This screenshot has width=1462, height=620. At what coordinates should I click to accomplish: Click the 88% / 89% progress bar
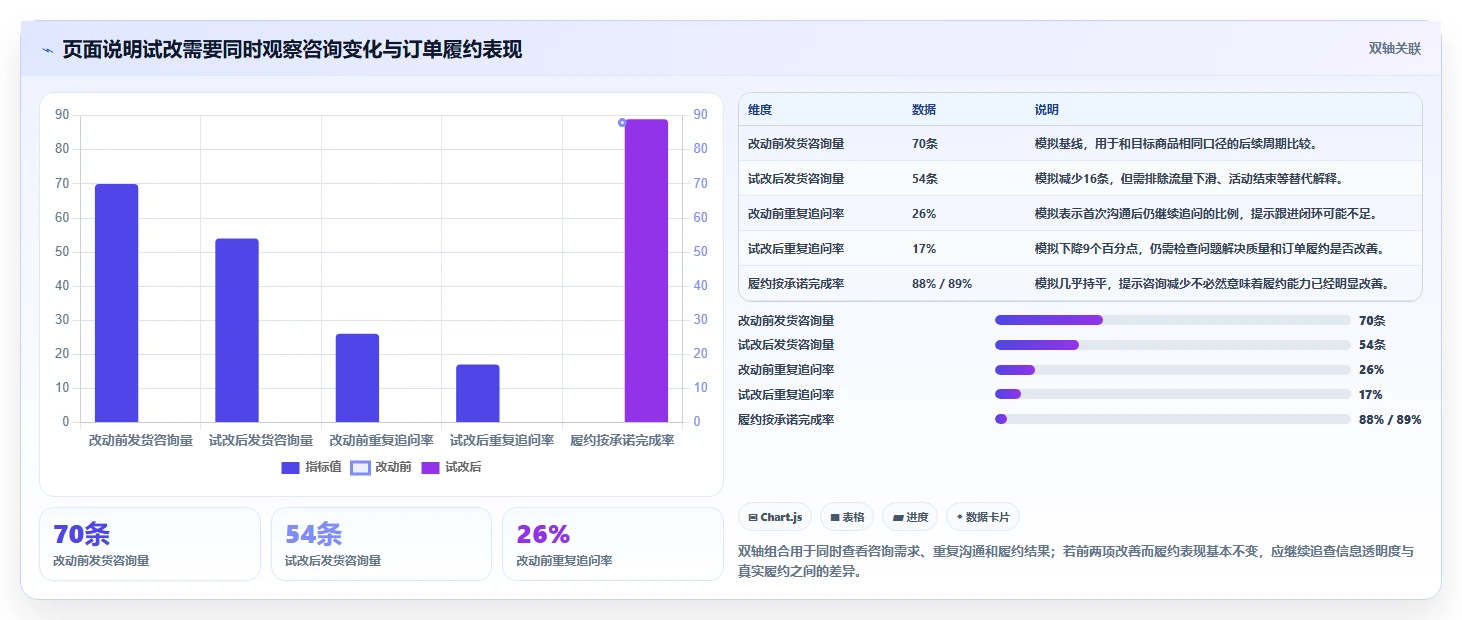(x=1172, y=419)
